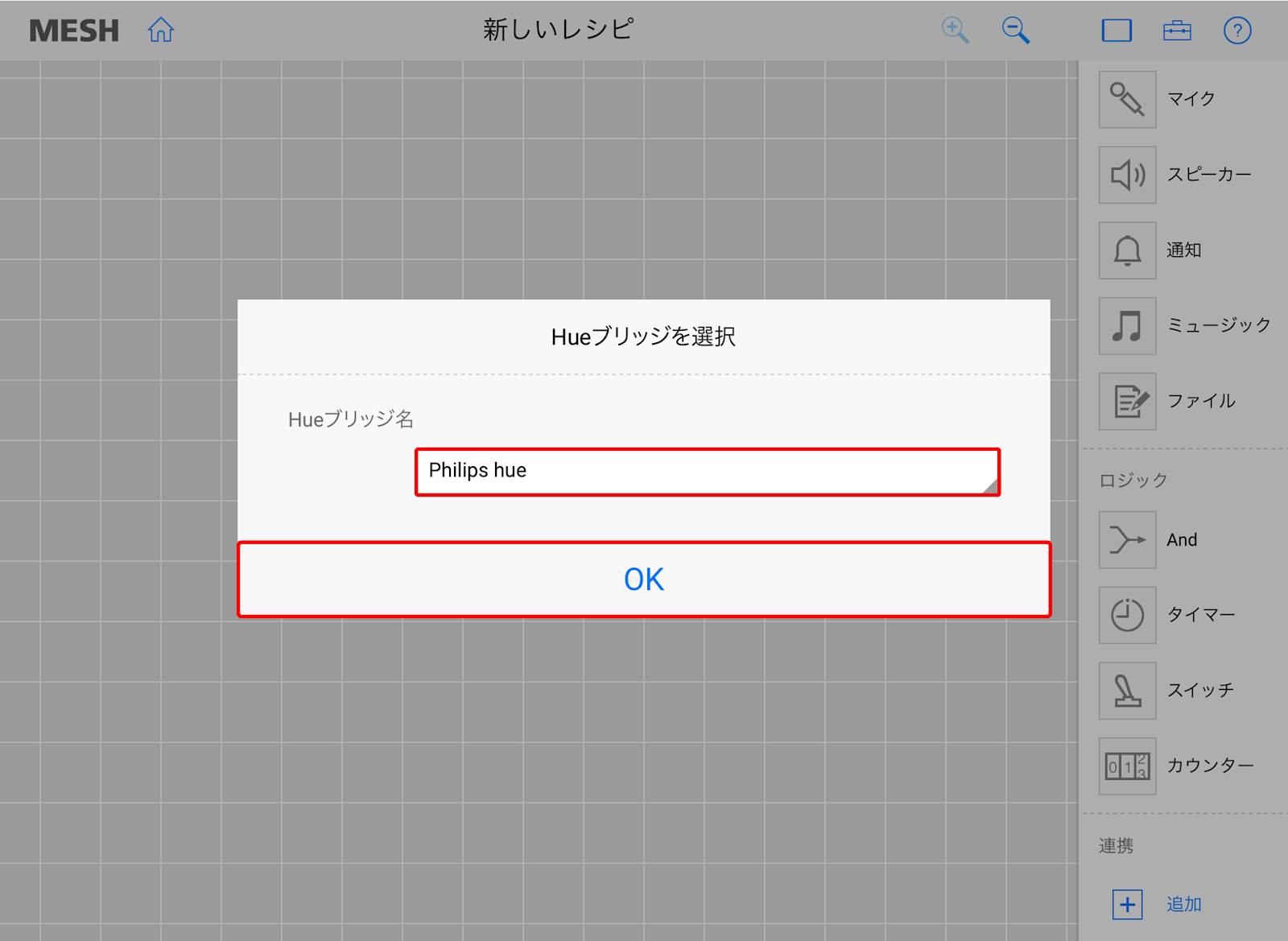Open help question mark icon
The height and width of the screenshot is (941, 1288).
tap(1237, 31)
